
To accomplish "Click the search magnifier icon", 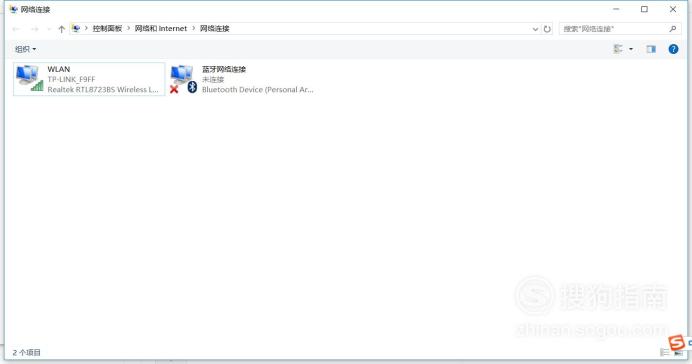I will [x=673, y=29].
